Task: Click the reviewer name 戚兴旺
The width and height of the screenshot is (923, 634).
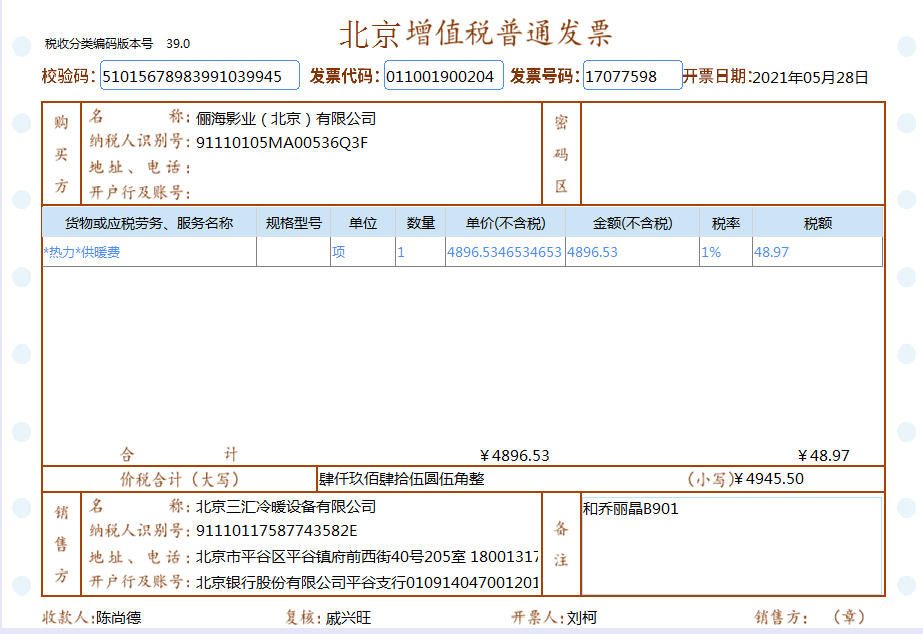Action: pyautogui.click(x=348, y=618)
